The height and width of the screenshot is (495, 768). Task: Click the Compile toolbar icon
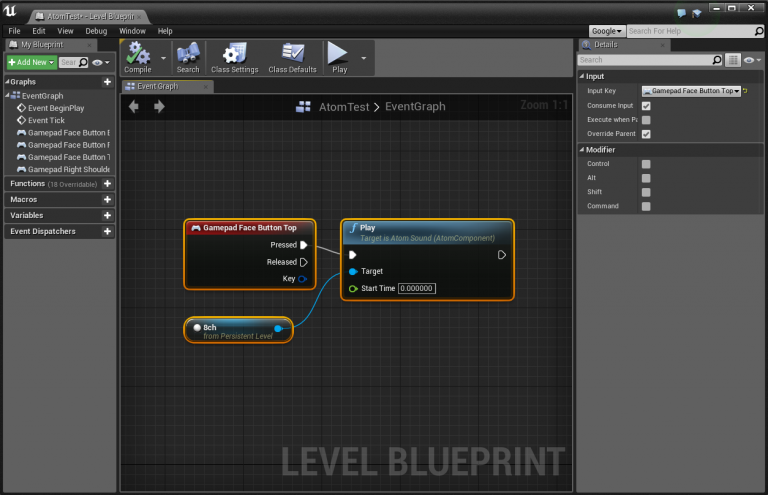pyautogui.click(x=137, y=56)
